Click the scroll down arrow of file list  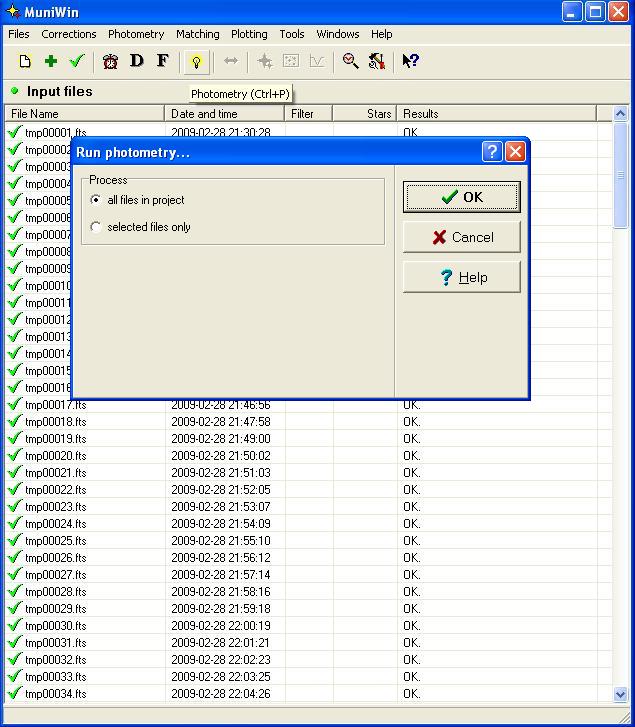point(620,694)
